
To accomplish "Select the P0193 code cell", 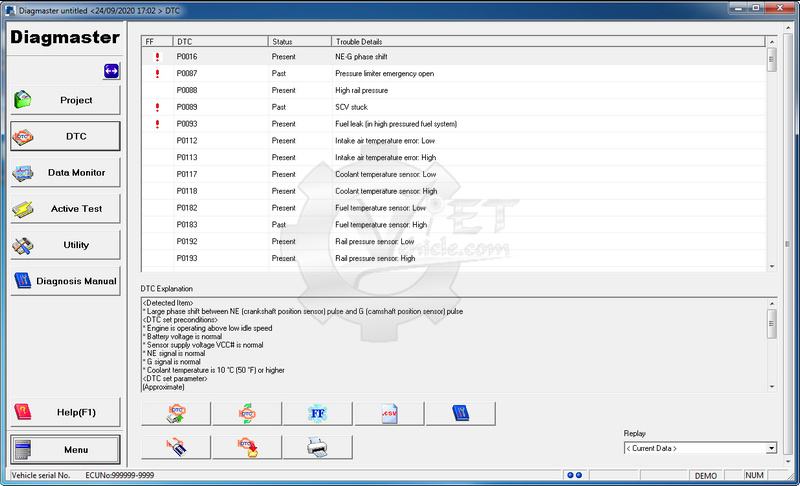I will (187, 259).
